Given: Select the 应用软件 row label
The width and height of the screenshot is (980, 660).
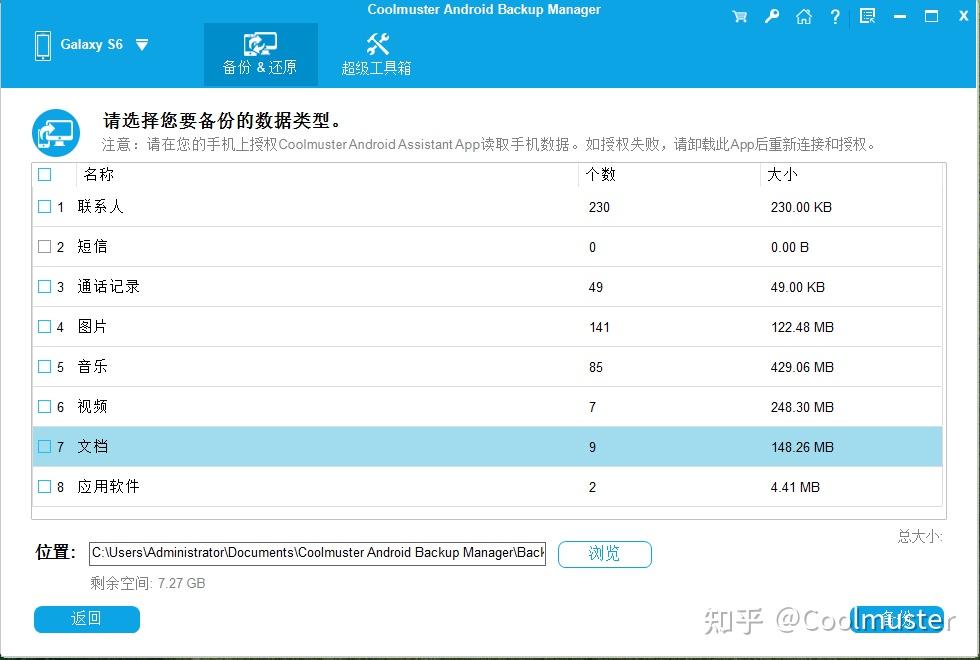Looking at the screenshot, I should click(109, 486).
